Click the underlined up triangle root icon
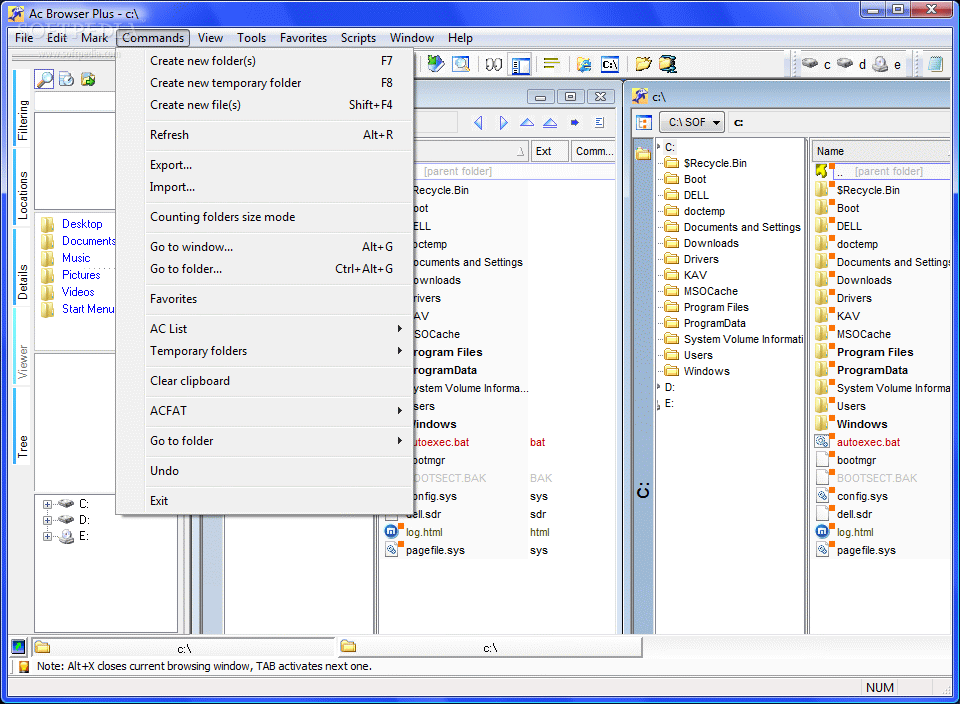The image size is (960, 704). click(550, 122)
